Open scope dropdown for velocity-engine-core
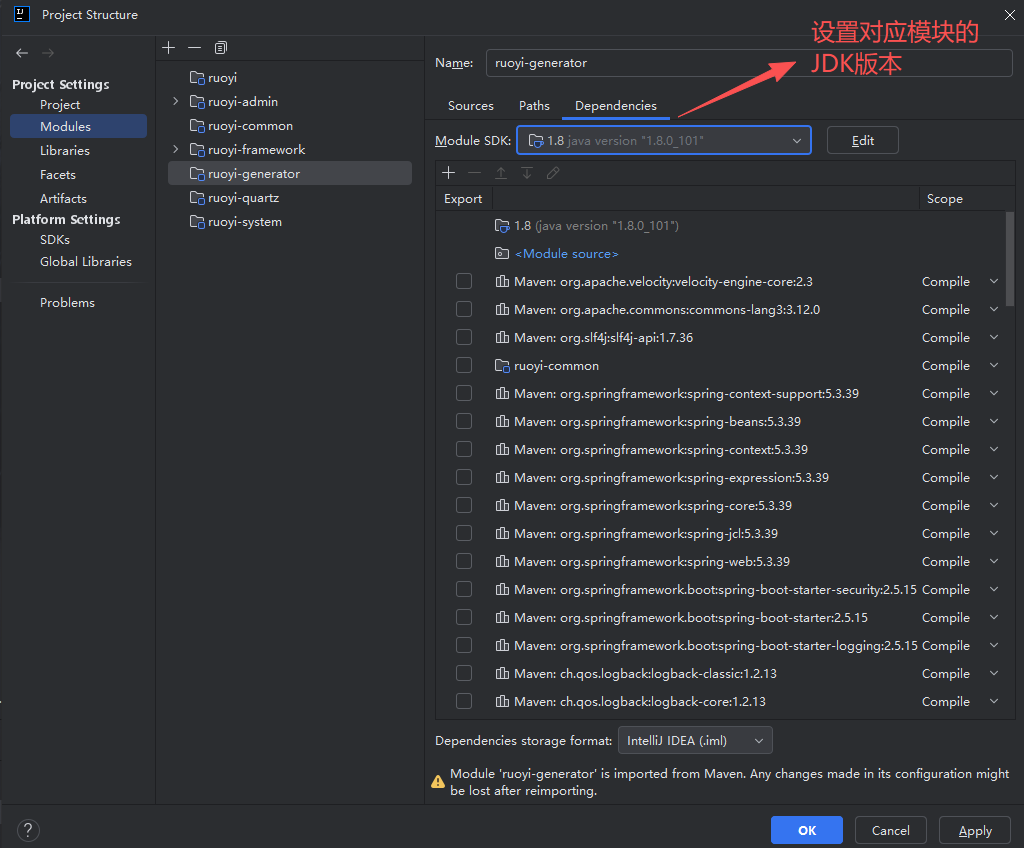 point(994,282)
